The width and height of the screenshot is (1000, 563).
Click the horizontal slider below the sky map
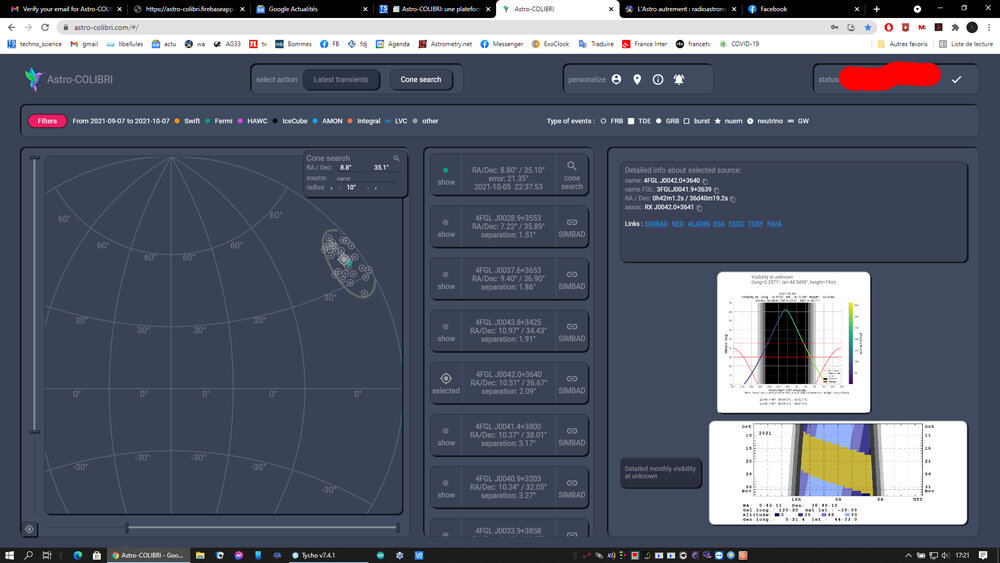(x=262, y=527)
